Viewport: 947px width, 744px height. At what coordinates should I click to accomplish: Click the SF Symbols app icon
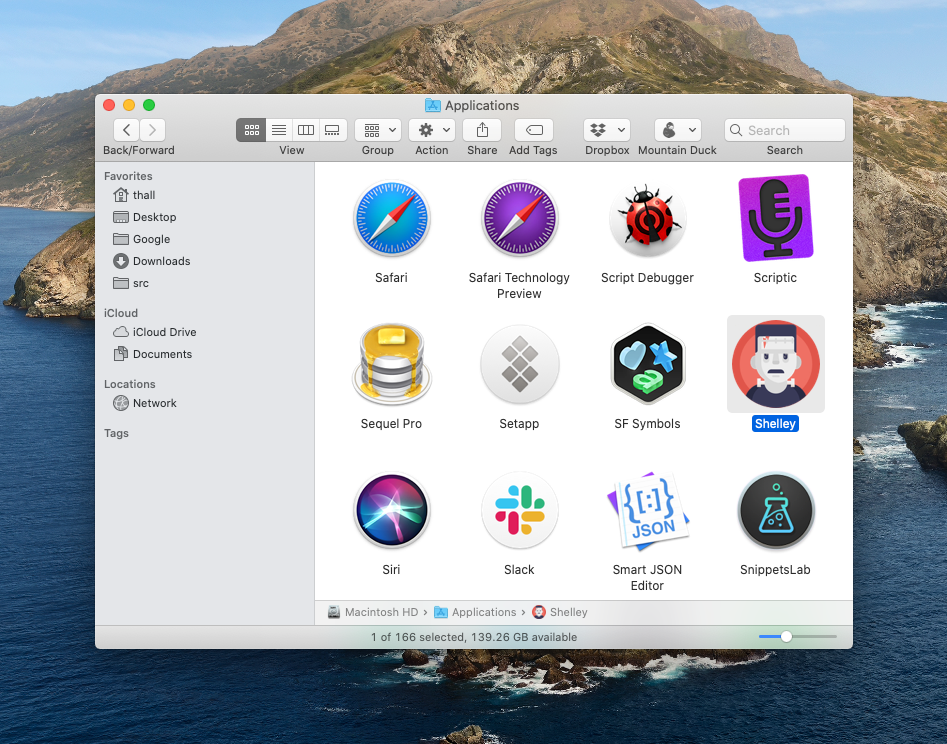(647, 365)
